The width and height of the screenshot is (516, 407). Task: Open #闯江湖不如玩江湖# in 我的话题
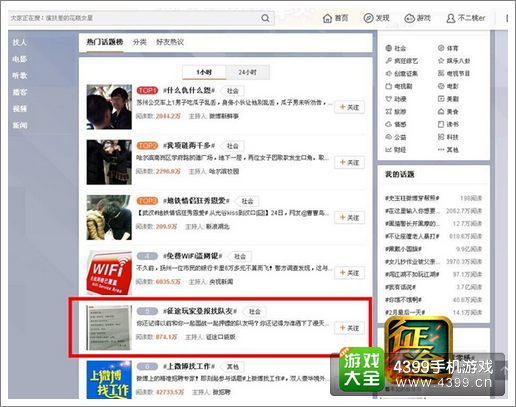(412, 274)
